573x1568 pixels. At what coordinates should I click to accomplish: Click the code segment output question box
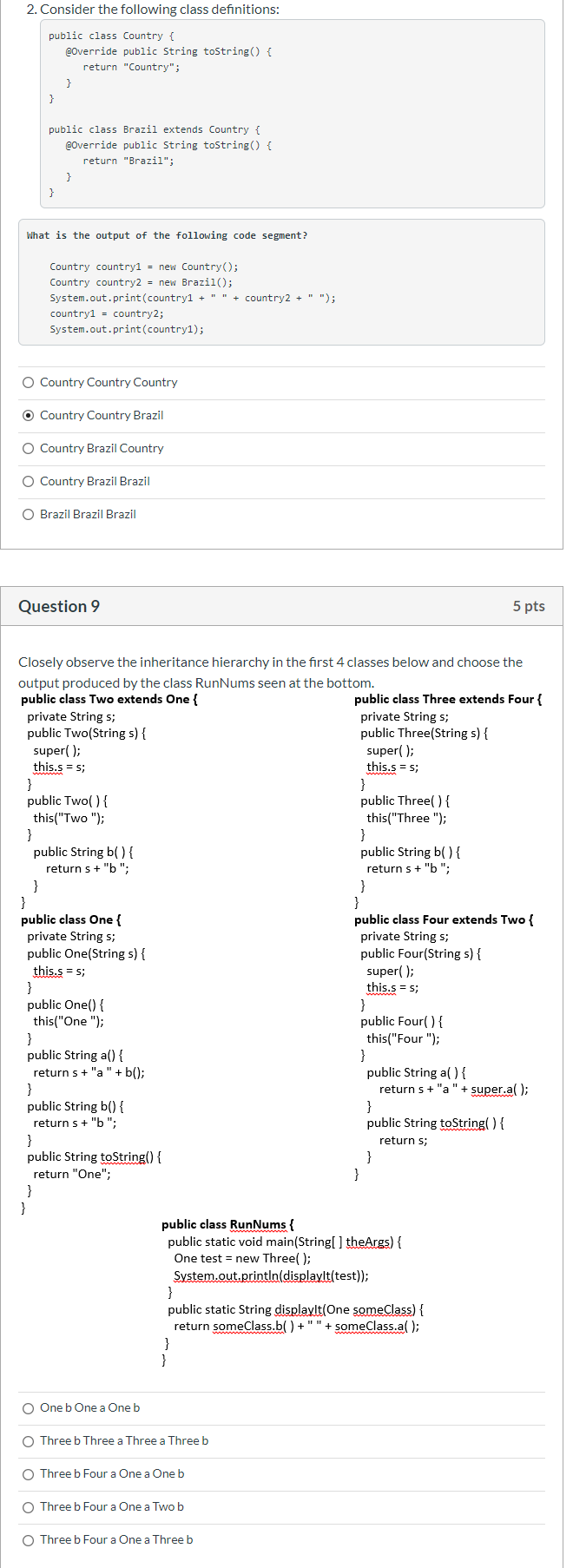(286, 282)
